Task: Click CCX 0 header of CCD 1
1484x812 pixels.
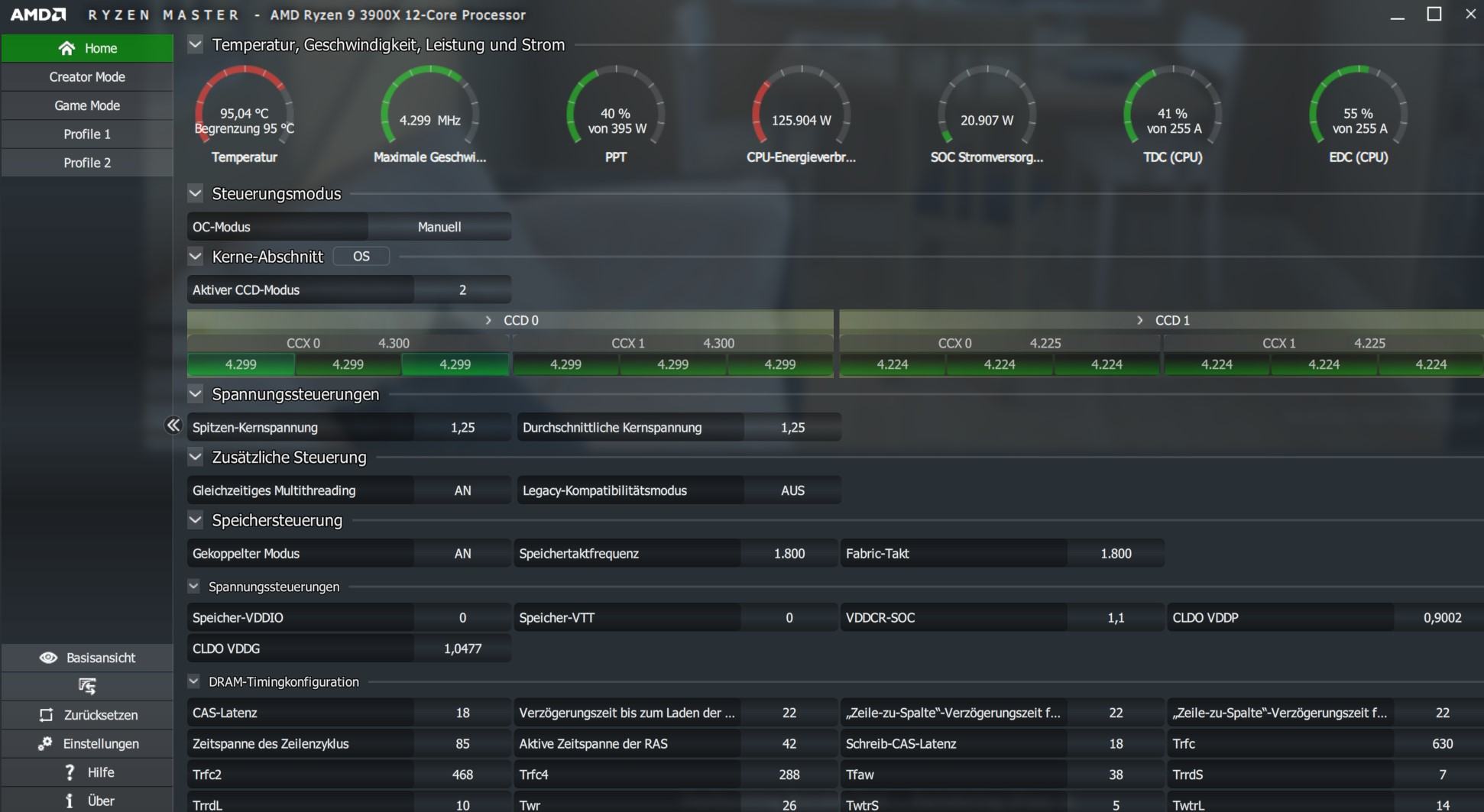Action: tap(1000, 343)
